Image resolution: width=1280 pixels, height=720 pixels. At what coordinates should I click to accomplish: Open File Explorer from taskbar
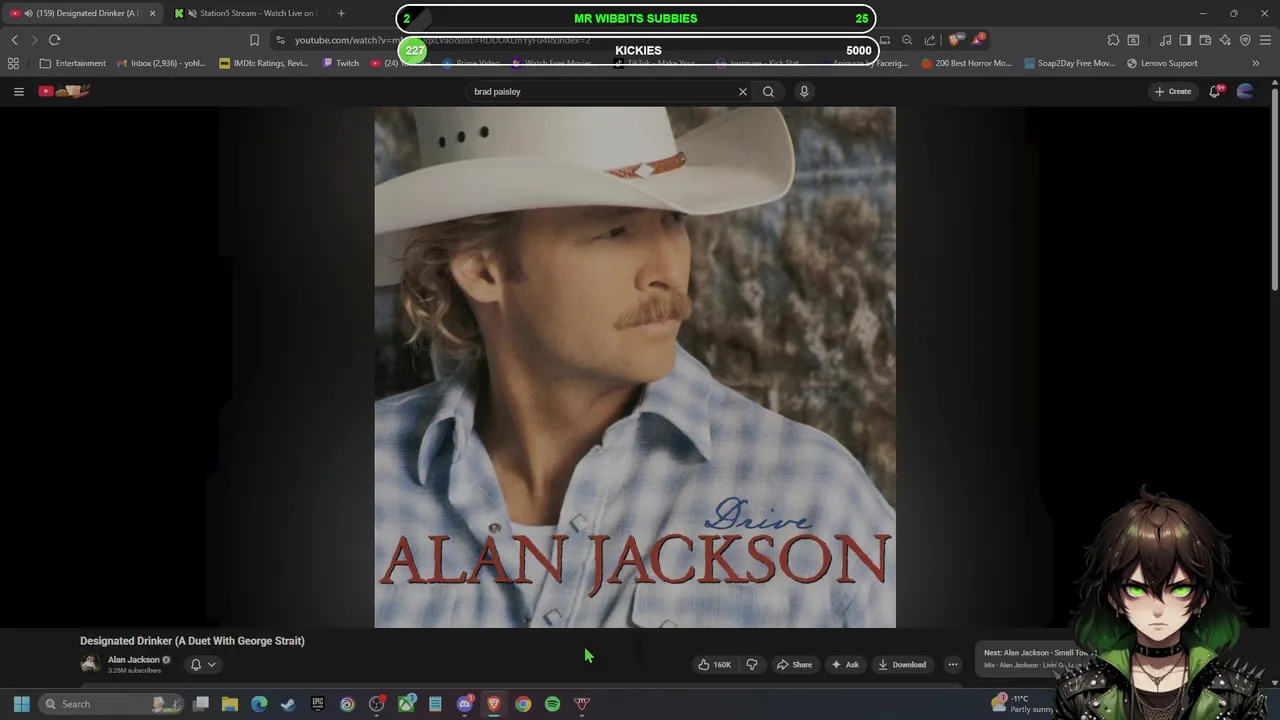(230, 704)
